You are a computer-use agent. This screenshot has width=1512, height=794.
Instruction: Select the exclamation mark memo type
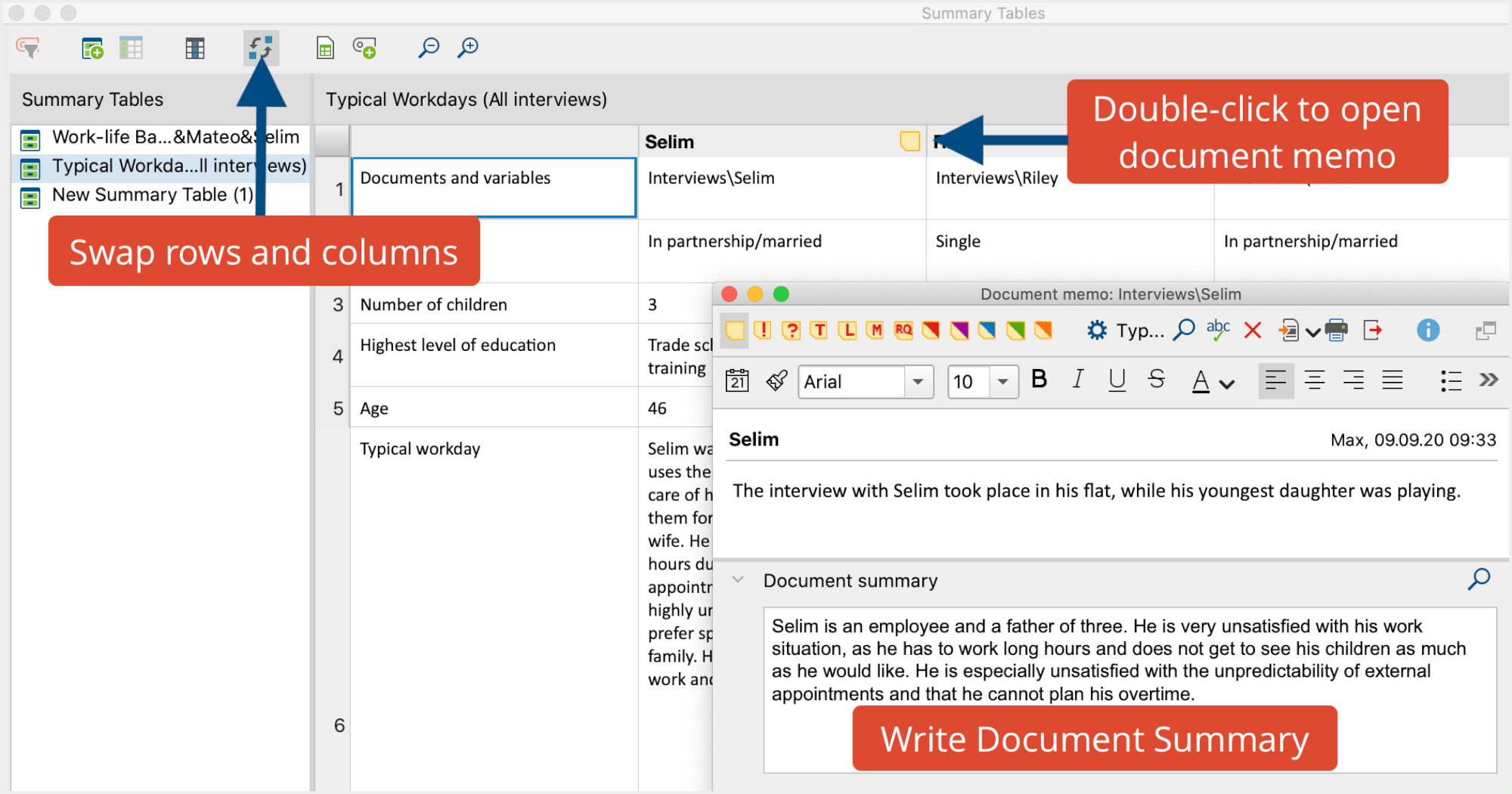pos(763,330)
